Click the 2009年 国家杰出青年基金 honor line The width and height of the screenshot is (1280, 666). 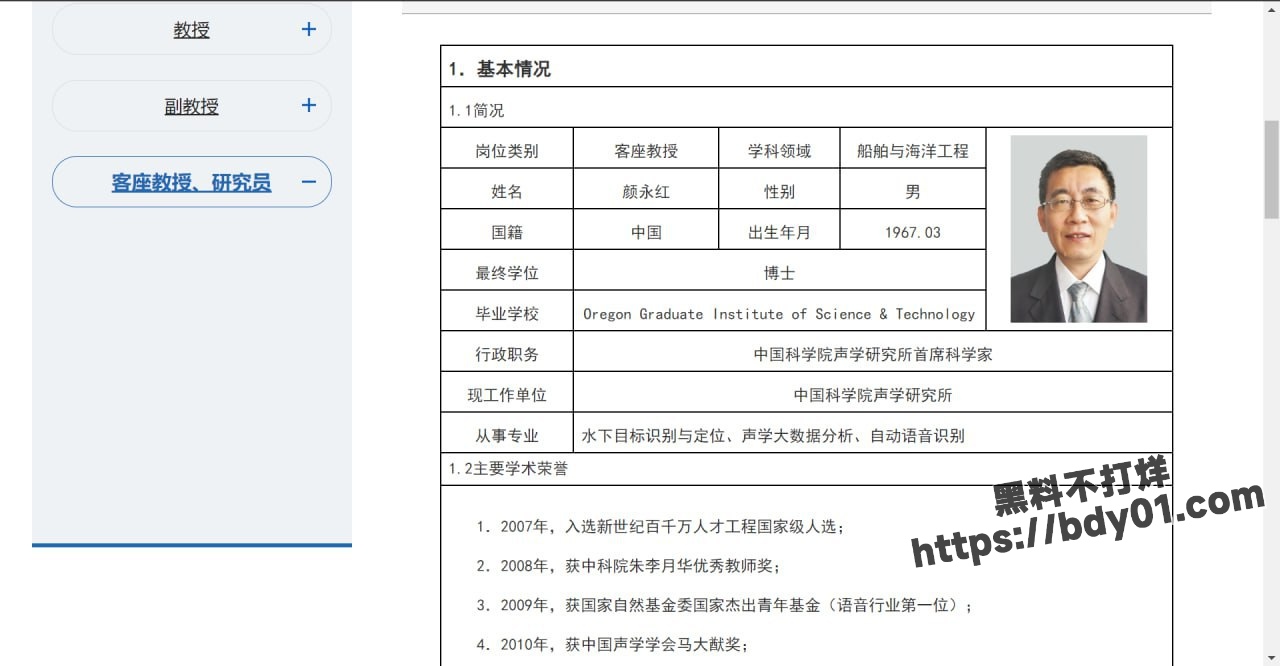725,605
